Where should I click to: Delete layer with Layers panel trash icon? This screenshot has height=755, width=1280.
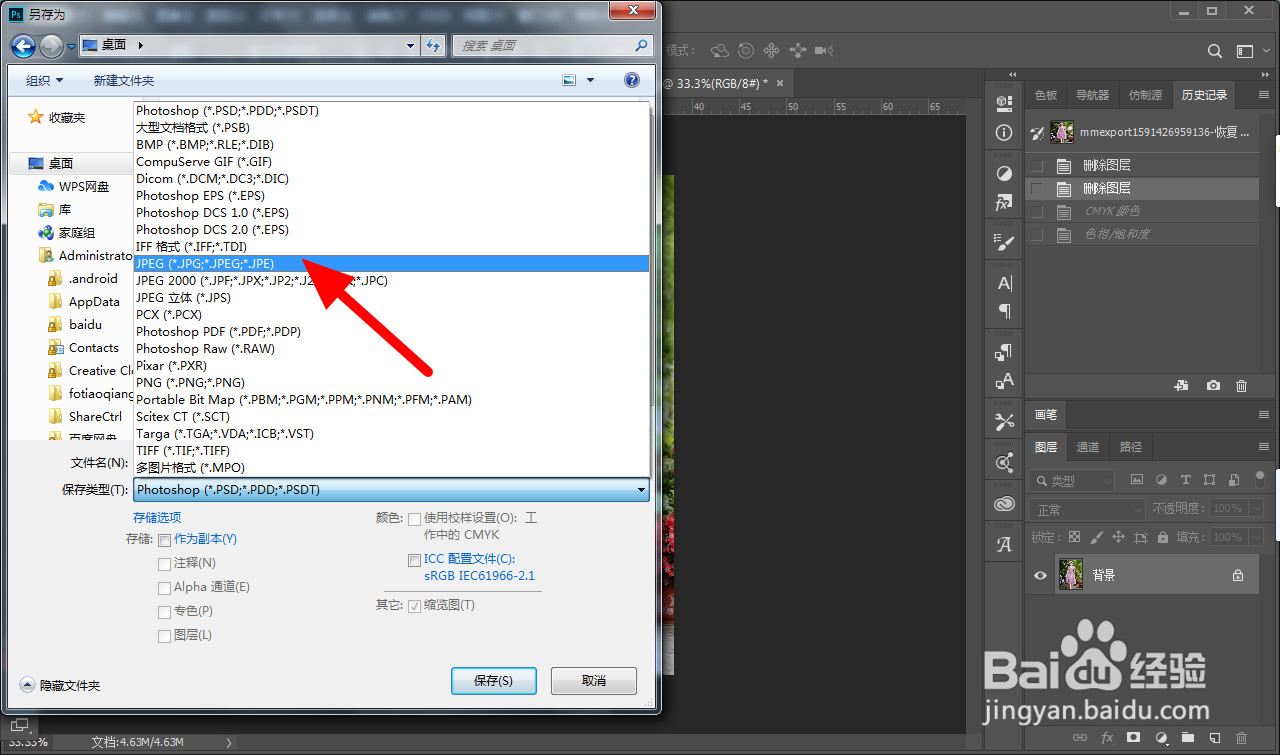pos(1241,737)
